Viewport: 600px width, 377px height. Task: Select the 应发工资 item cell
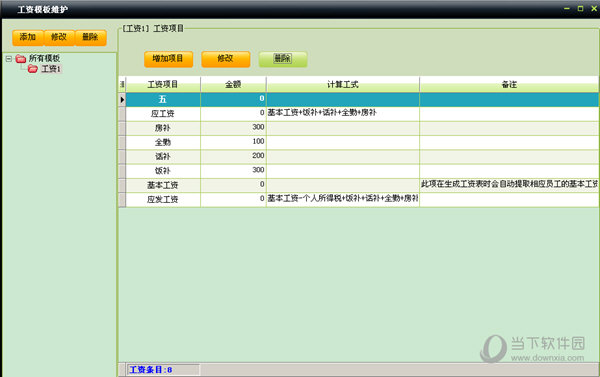(163, 199)
